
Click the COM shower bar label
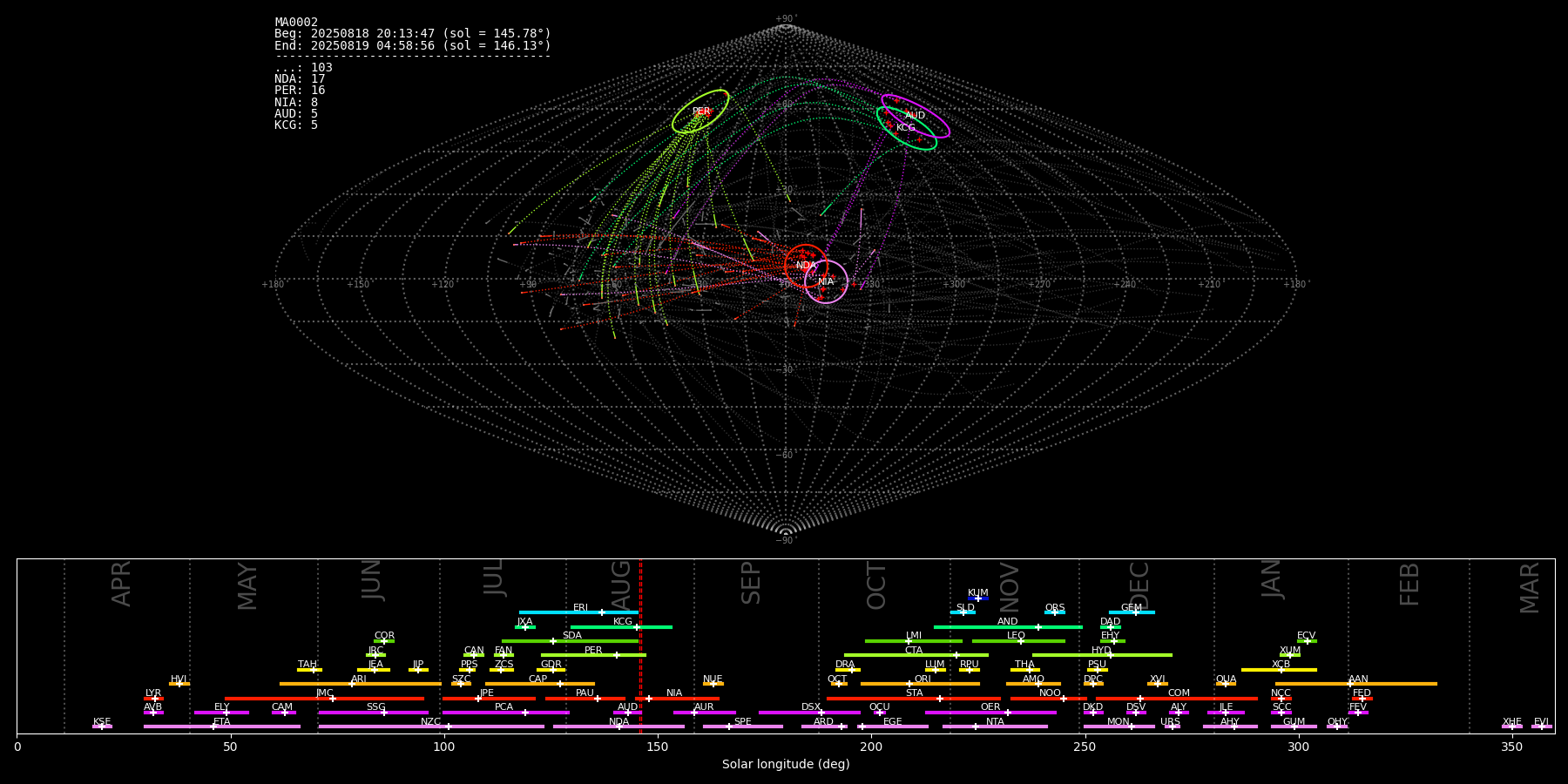pos(1179,693)
